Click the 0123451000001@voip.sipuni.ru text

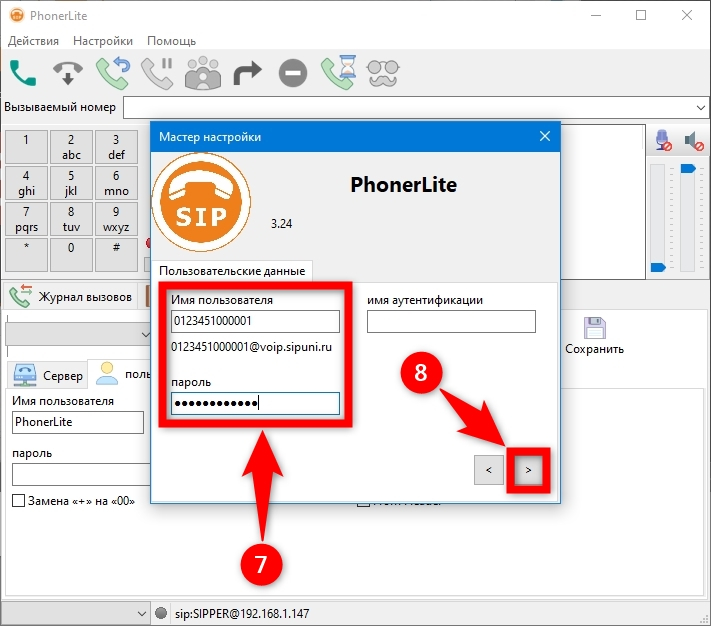251,347
